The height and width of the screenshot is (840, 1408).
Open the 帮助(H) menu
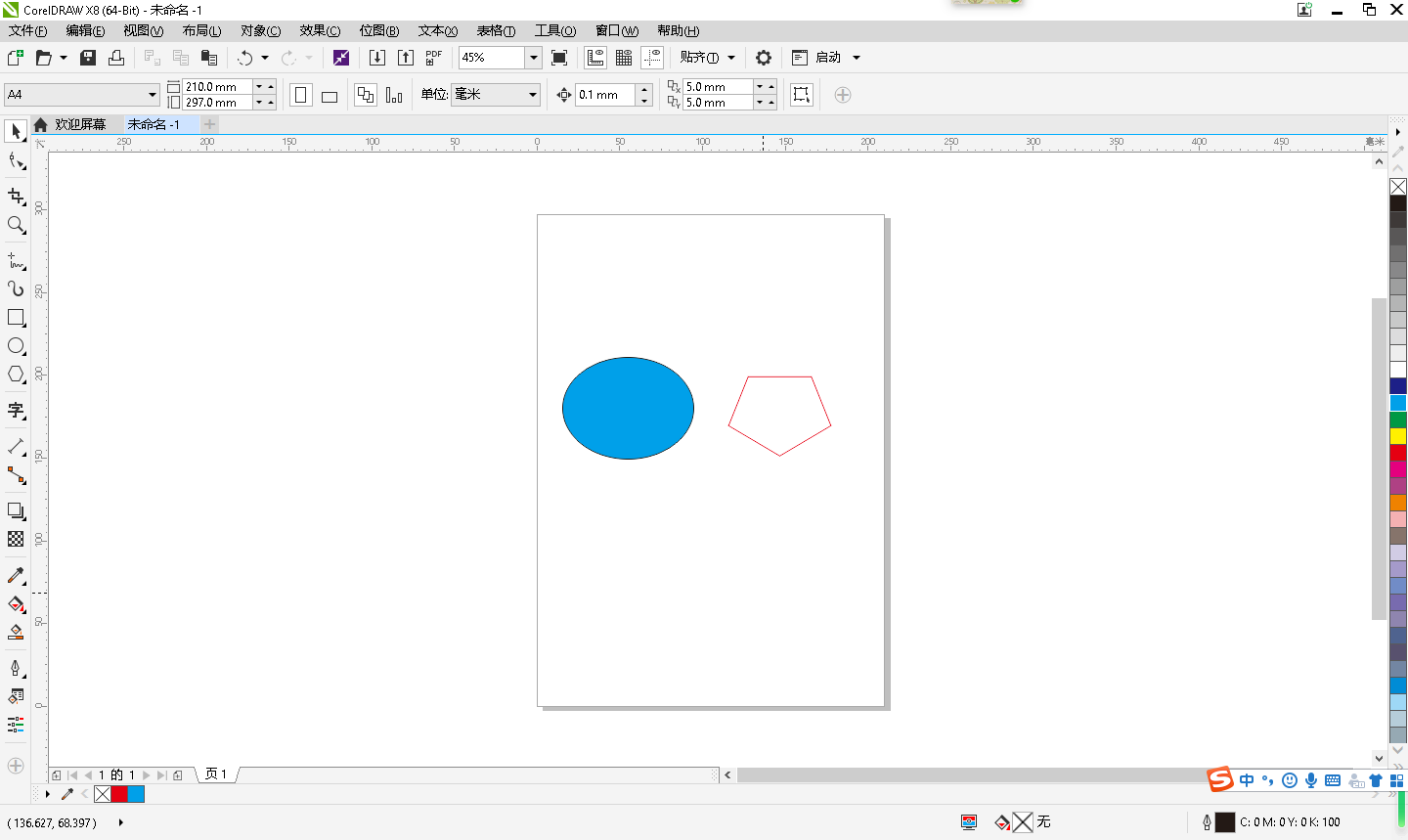point(679,31)
